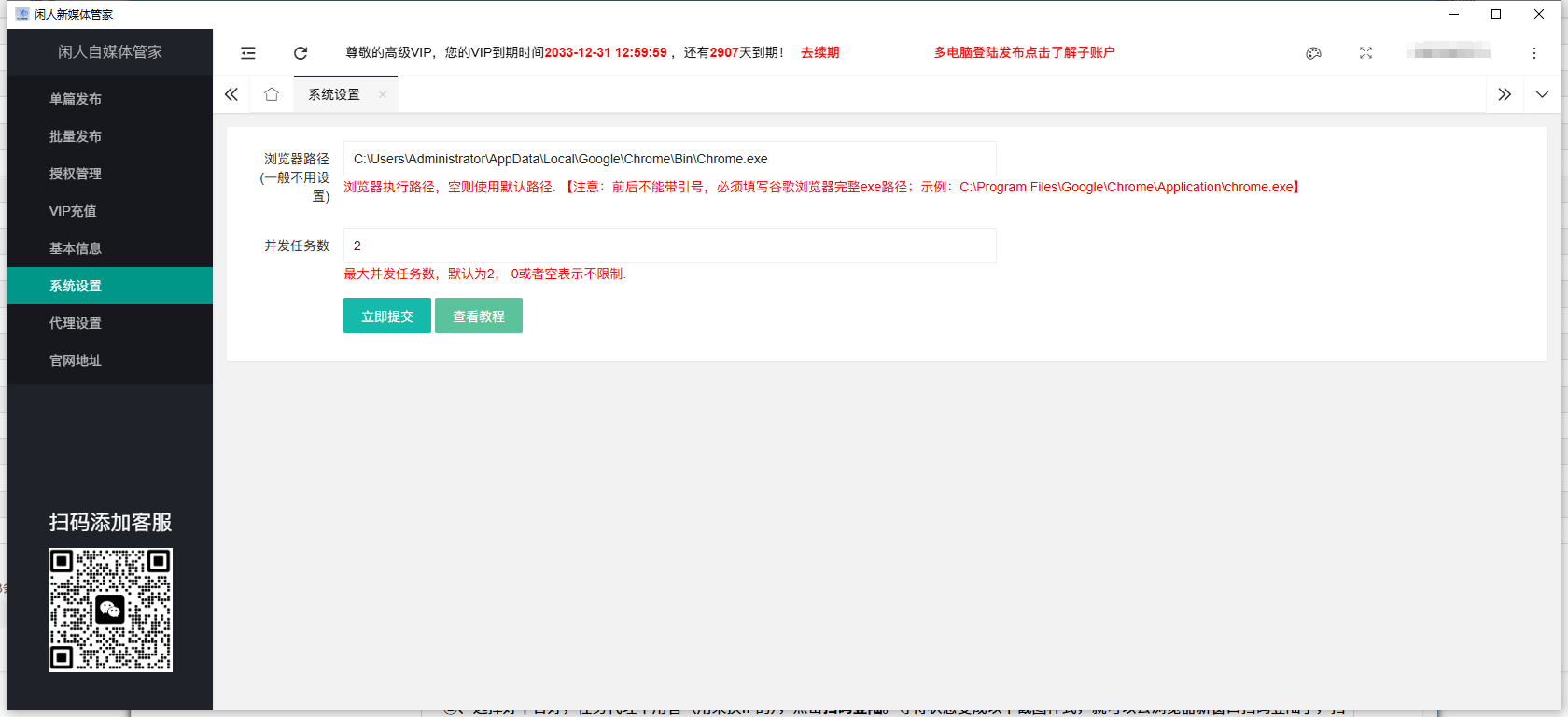Open 批量发布 in the sidebar
Viewport: 1568px width, 717px height.
pos(110,136)
